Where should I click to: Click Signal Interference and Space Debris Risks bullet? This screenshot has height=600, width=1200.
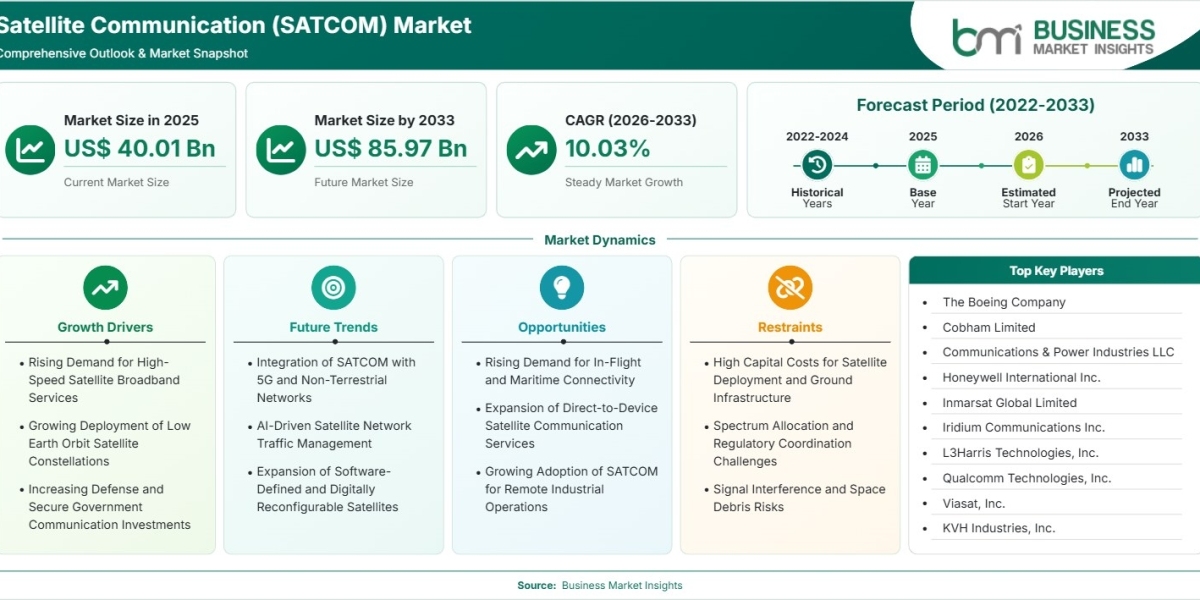coord(799,498)
